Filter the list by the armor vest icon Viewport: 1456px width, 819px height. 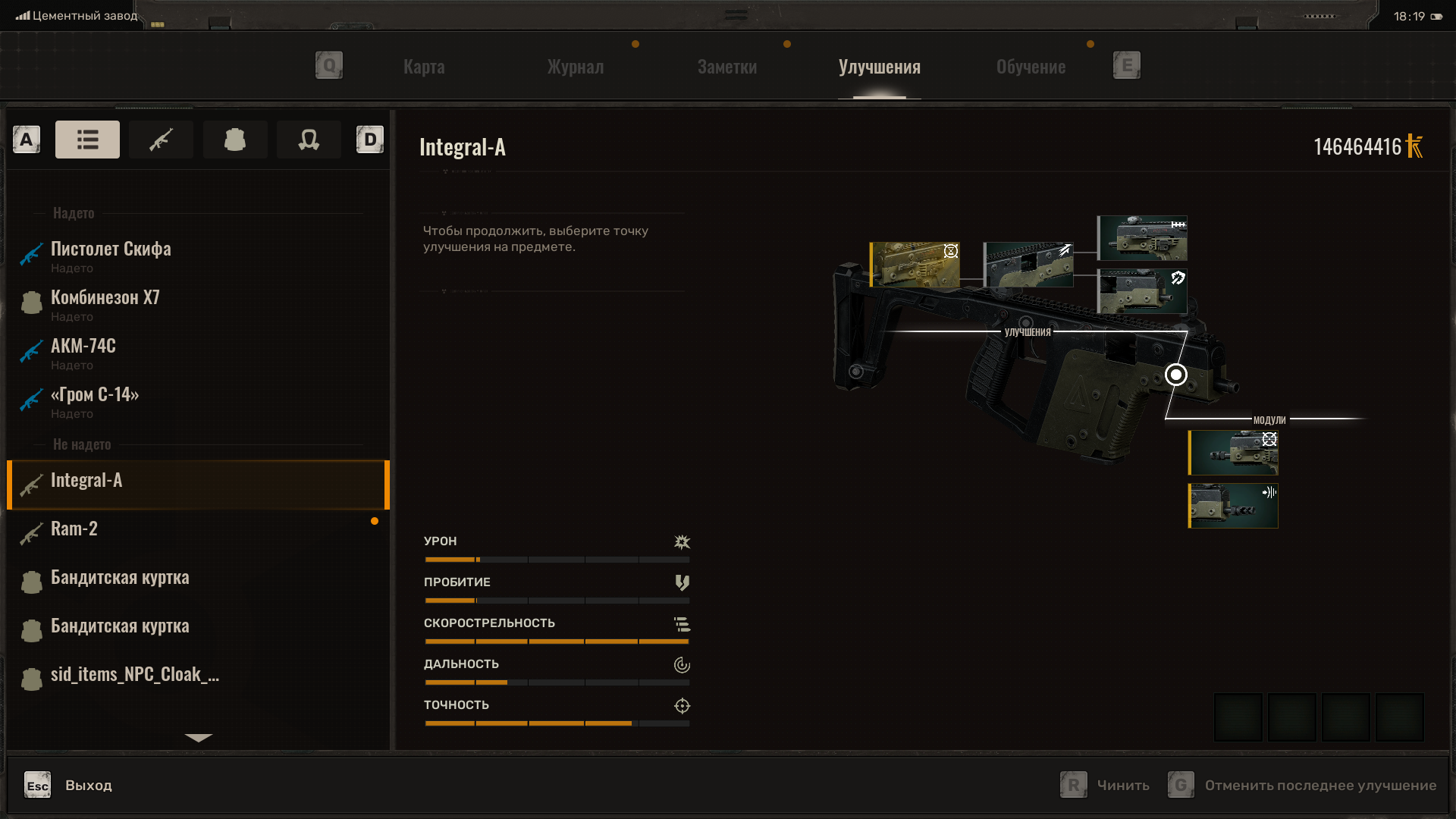[x=234, y=140]
